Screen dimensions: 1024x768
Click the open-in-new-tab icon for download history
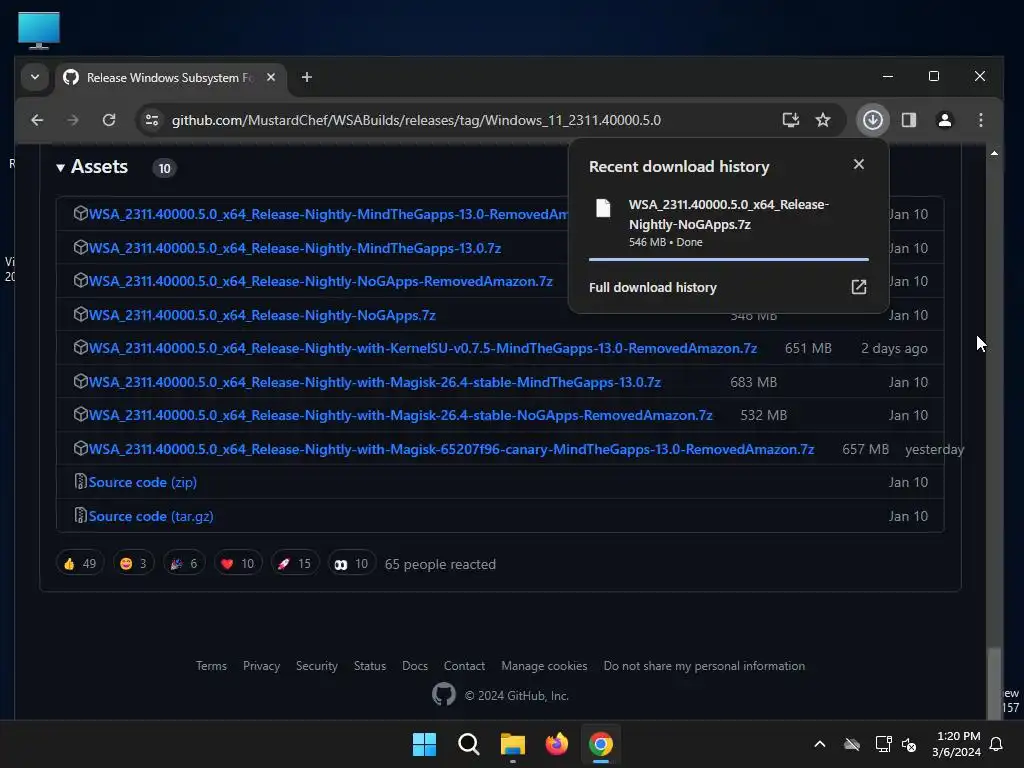tap(858, 287)
